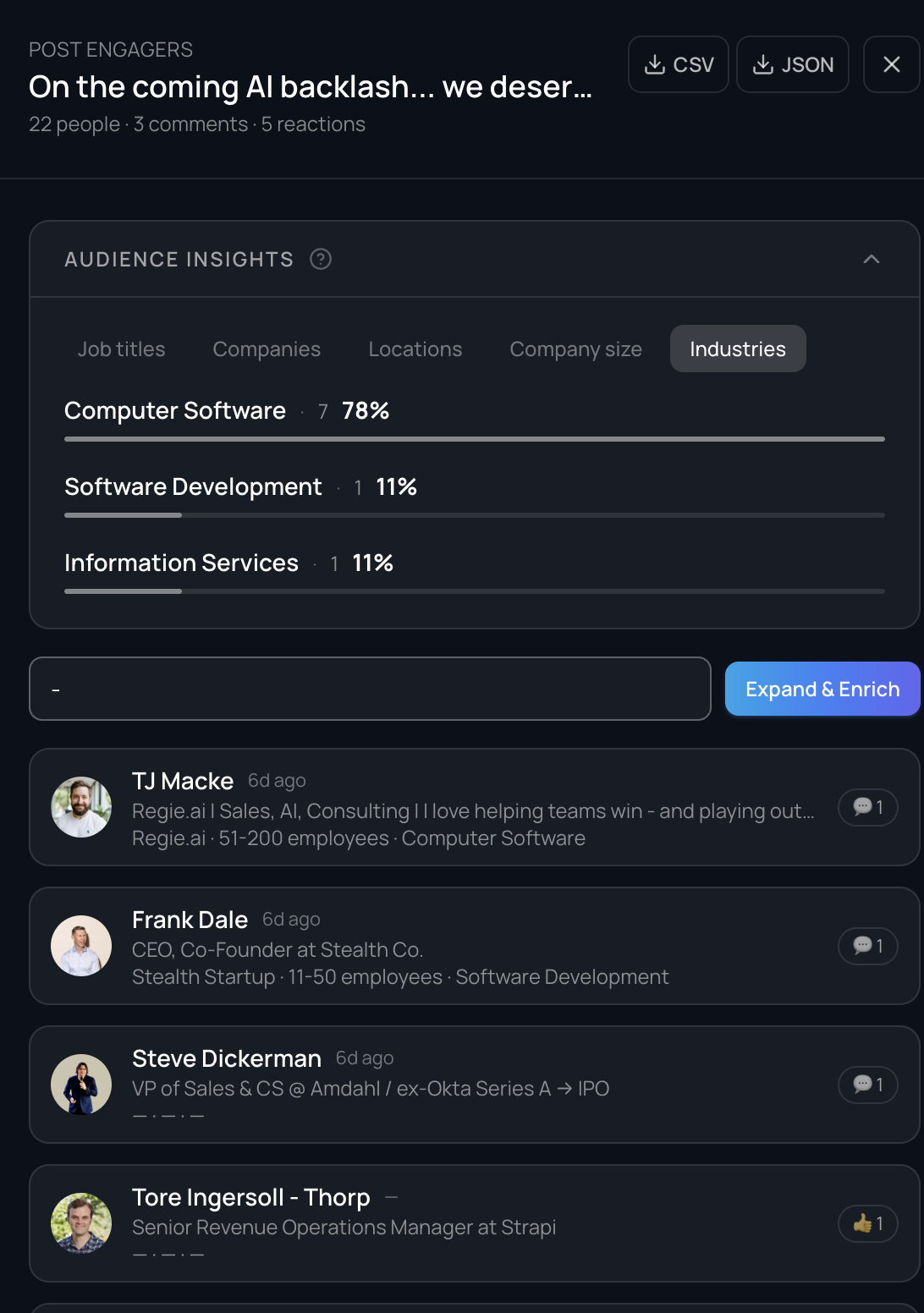Open Frank Dale's profile avatar
The width and height of the screenshot is (924, 1313).
pos(81,946)
